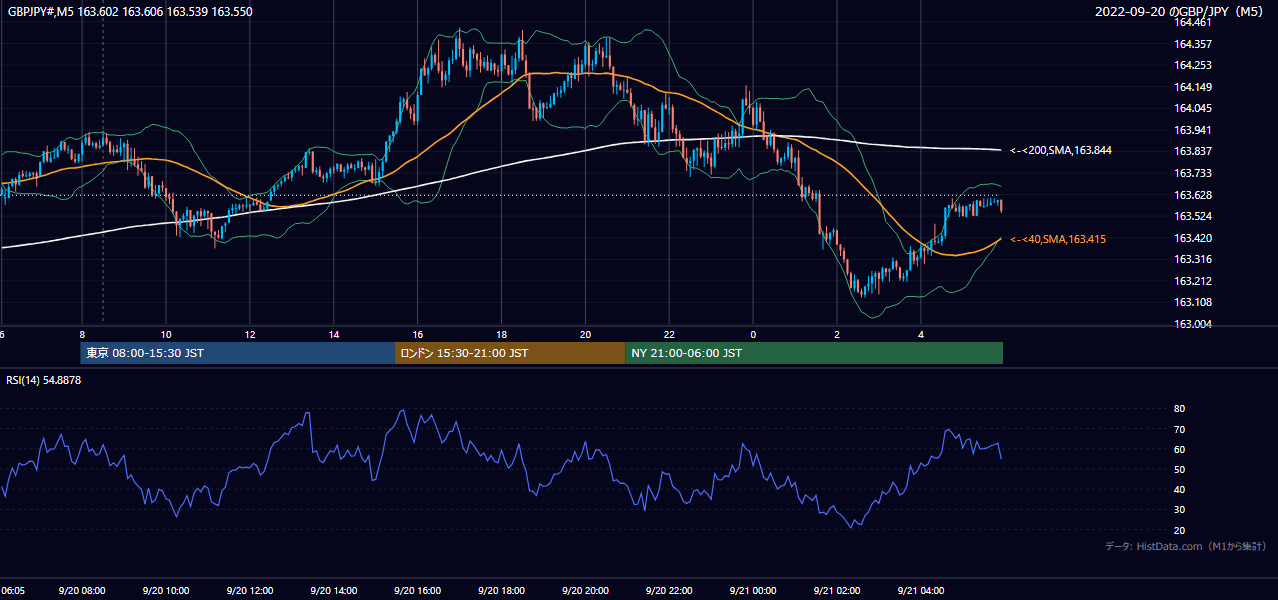Click the 9/20 20:00 time axis label
1278x600 pixels.
(586, 591)
